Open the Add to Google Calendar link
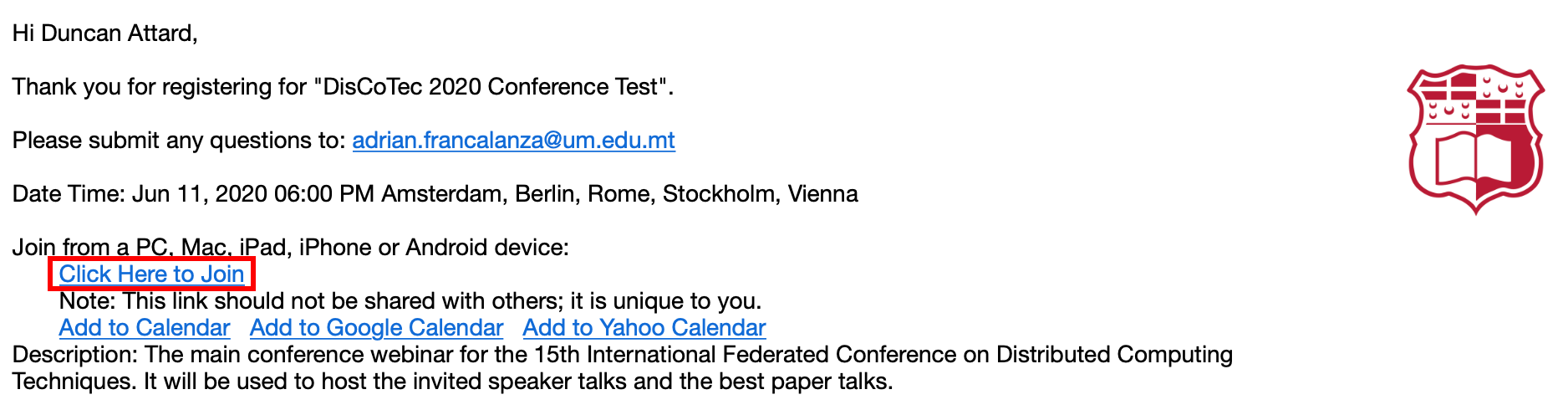 click(376, 327)
